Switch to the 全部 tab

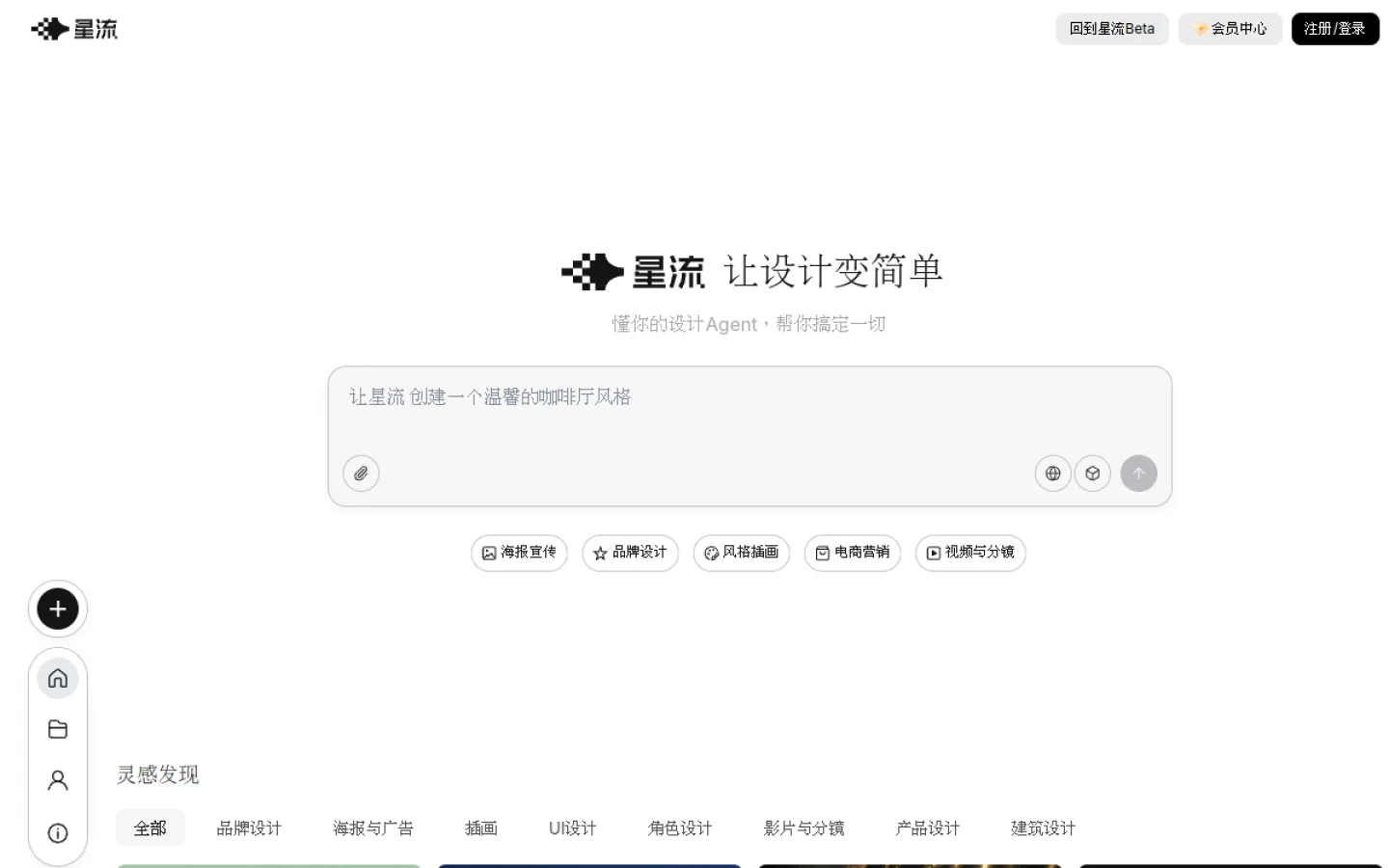pos(150,828)
